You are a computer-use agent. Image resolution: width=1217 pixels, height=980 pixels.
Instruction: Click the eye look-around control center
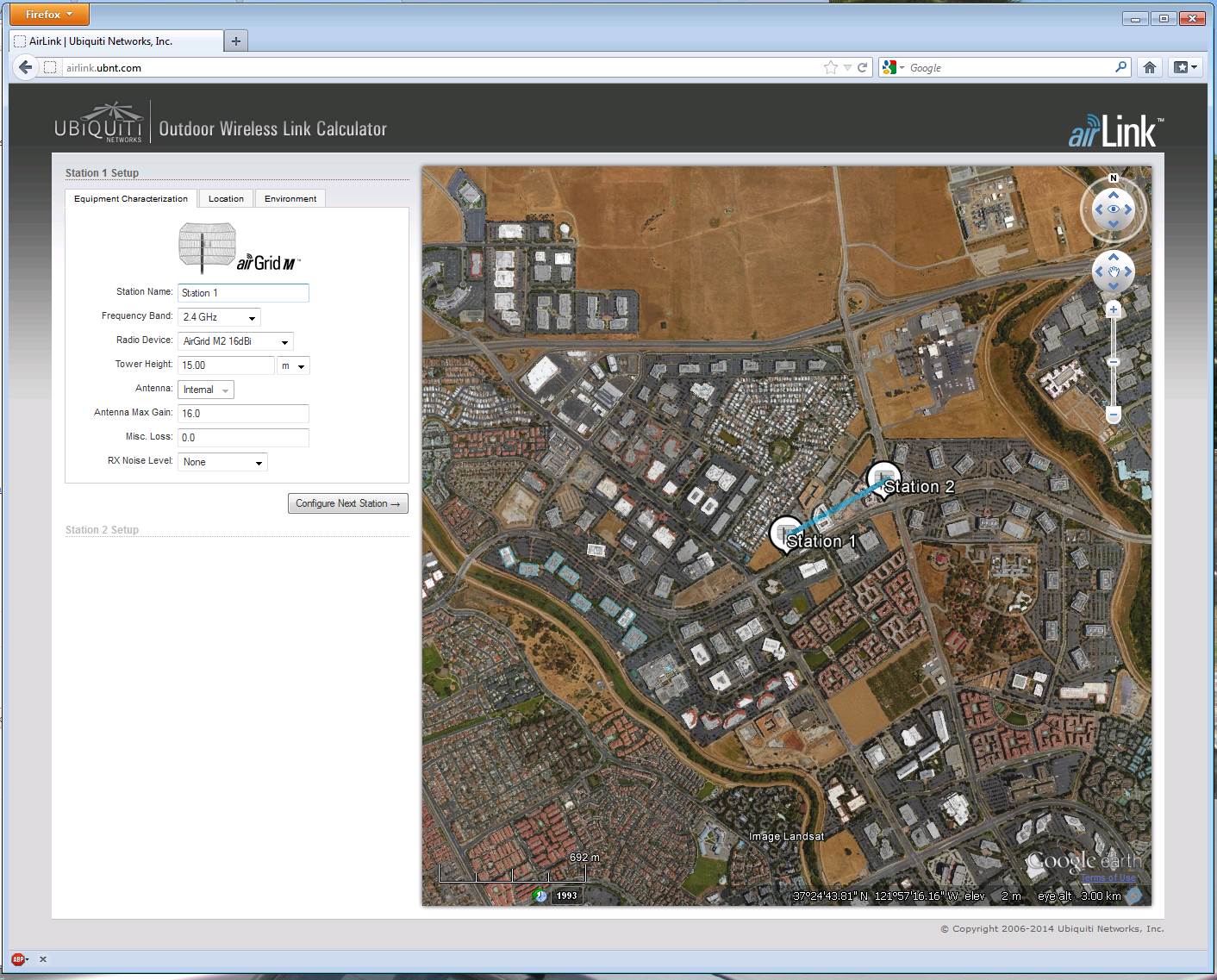1114,209
